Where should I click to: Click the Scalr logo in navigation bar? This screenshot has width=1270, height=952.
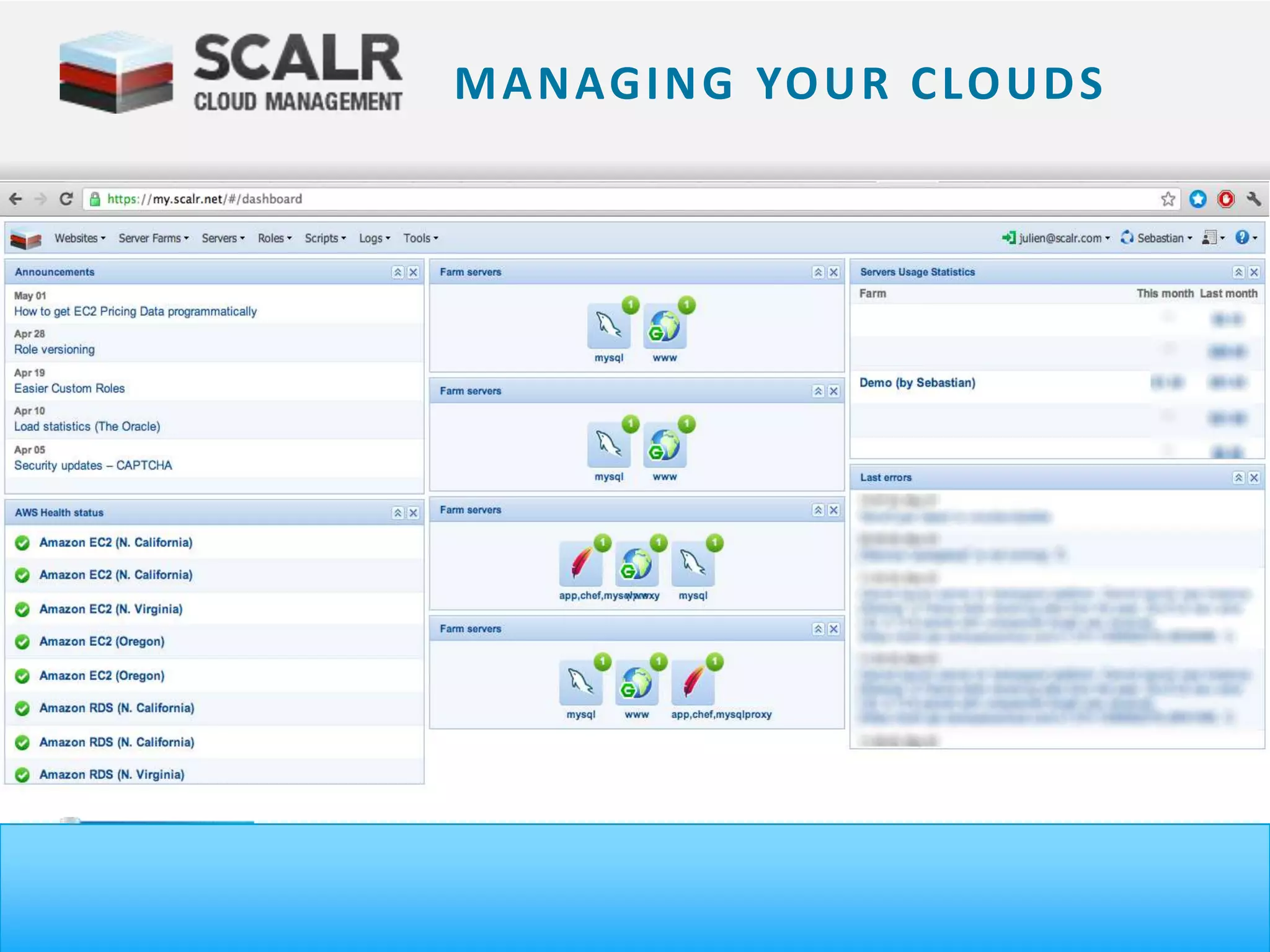(x=26, y=239)
